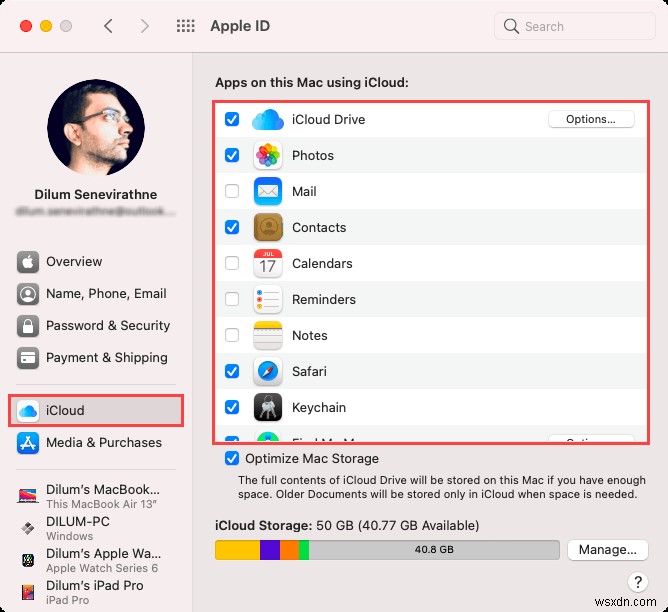The height and width of the screenshot is (612, 668).
Task: Enable the Mail checkbox
Action: pyautogui.click(x=232, y=191)
